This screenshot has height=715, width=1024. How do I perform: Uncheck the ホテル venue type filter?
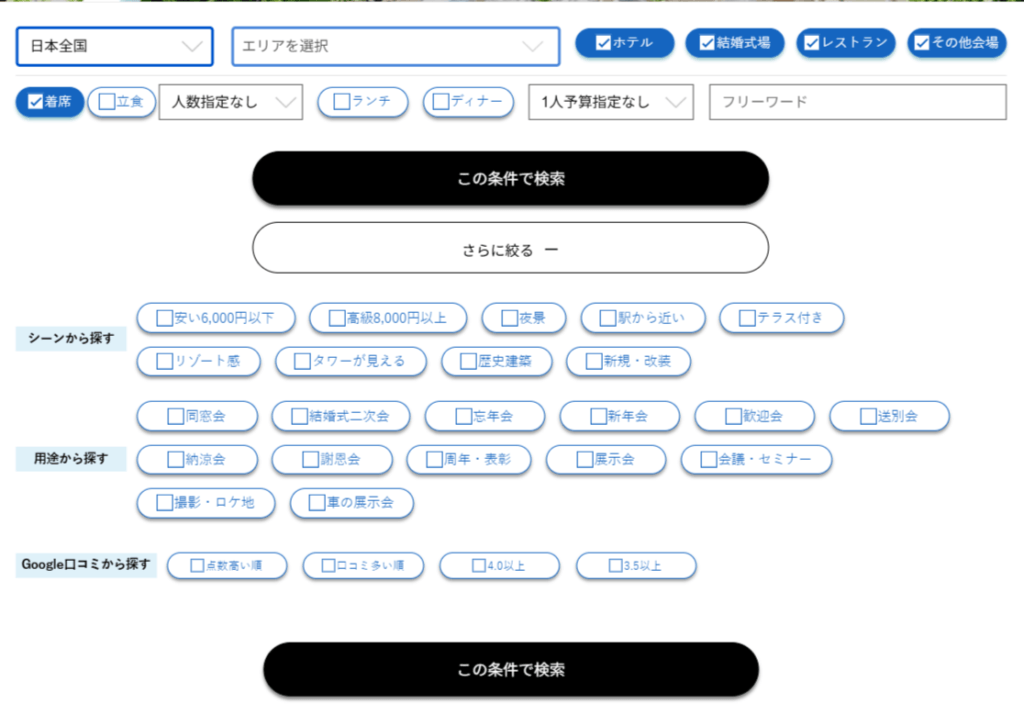point(624,43)
